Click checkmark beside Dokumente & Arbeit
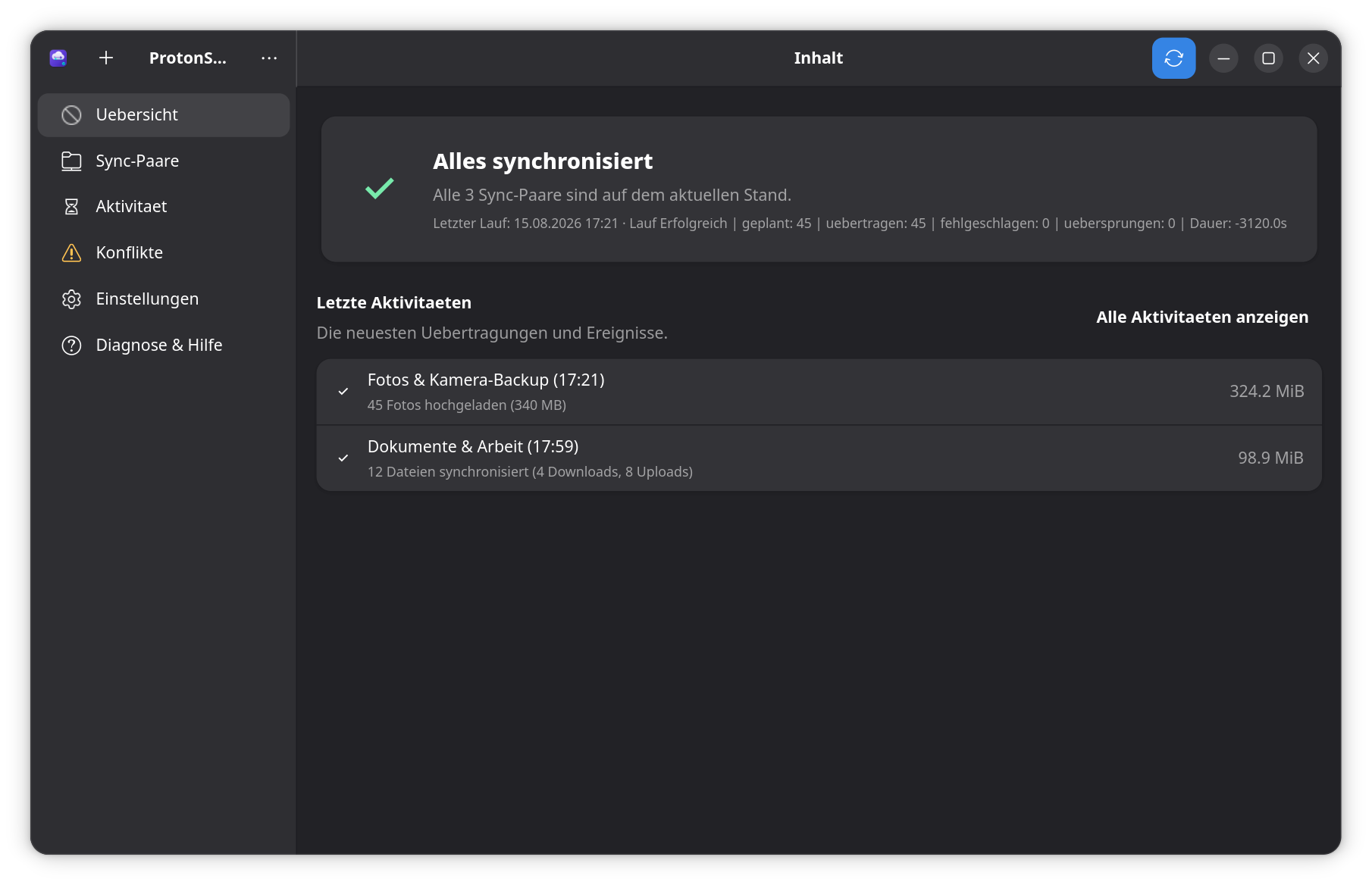Viewport: 1372px width, 885px height. [343, 458]
